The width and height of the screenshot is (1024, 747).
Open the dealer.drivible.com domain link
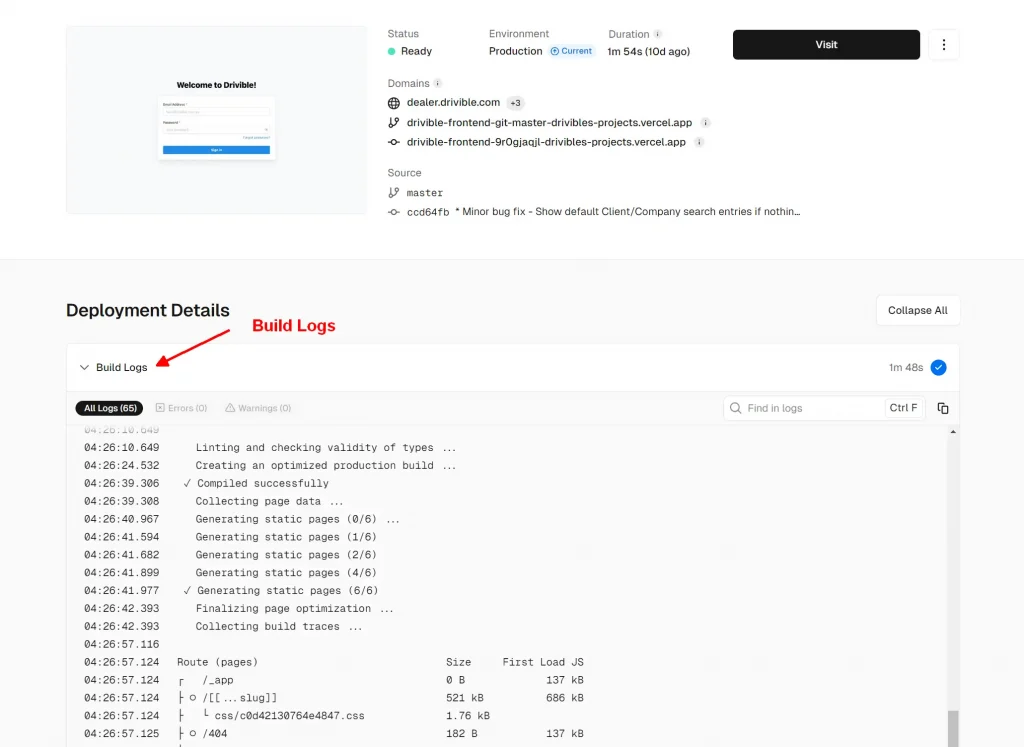click(453, 103)
